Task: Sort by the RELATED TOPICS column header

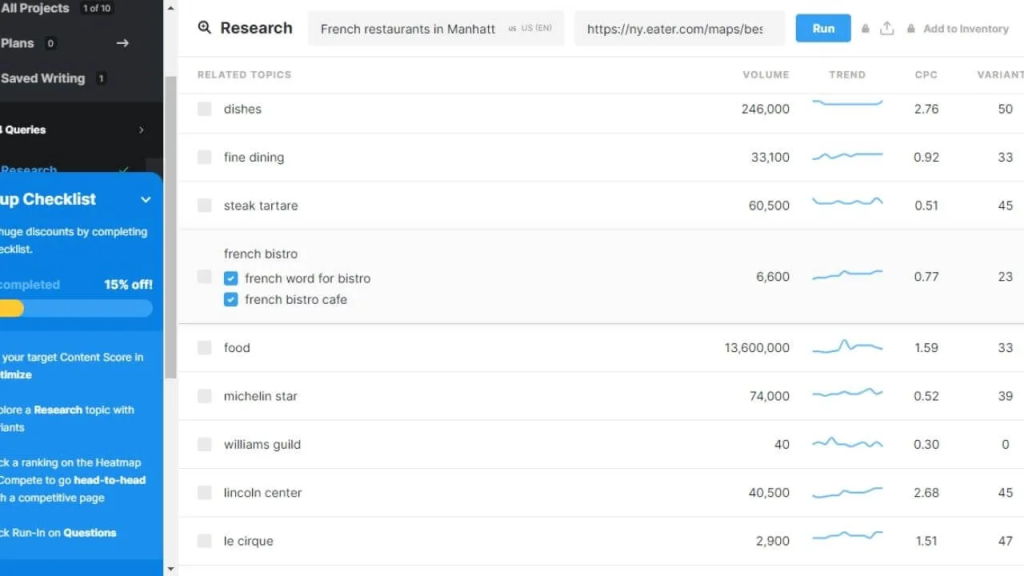Action: [x=244, y=74]
